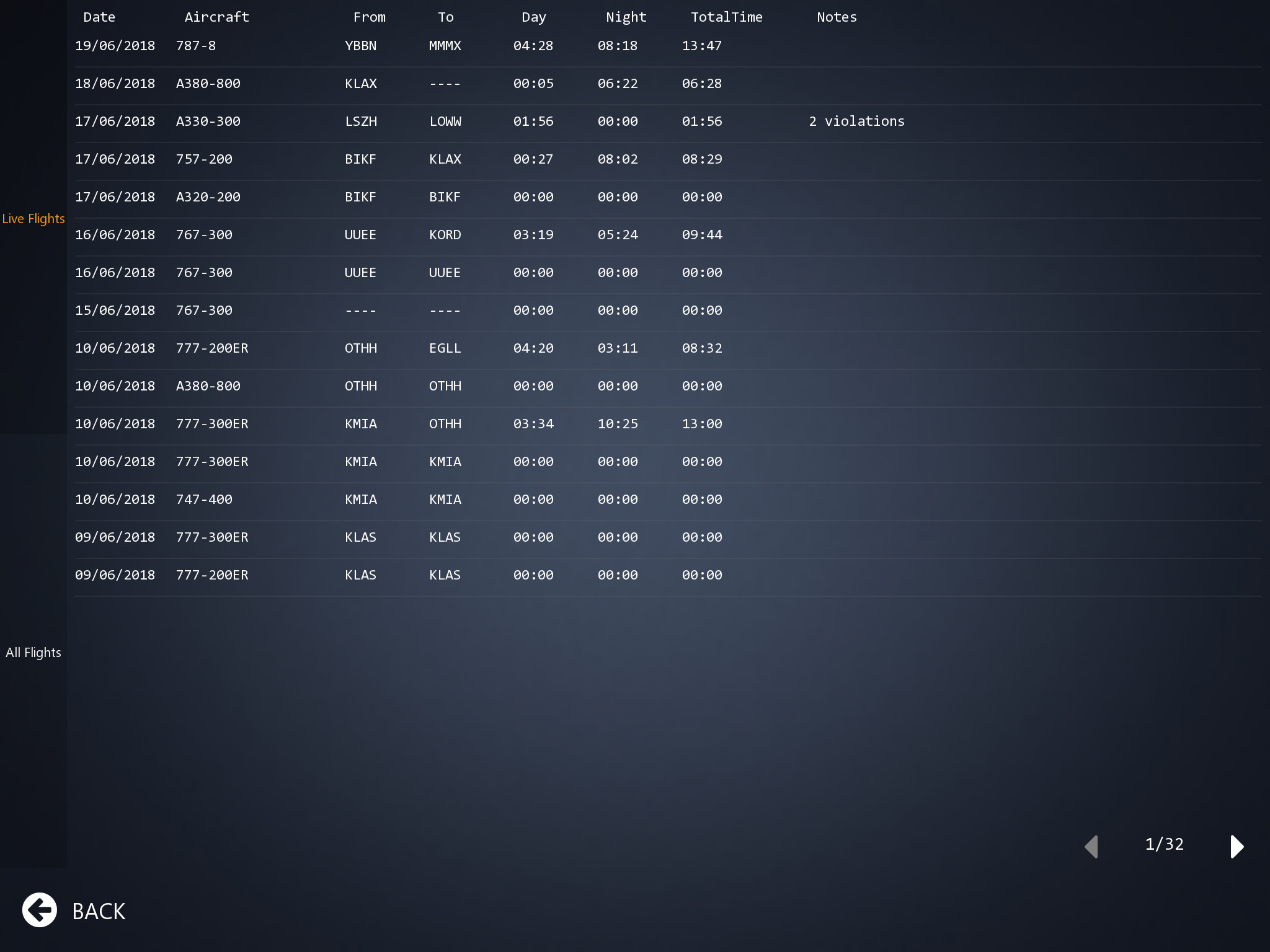Select the 777-200ER OTHH to EGLL row
The height and width of the screenshot is (952, 1270).
(x=397, y=348)
